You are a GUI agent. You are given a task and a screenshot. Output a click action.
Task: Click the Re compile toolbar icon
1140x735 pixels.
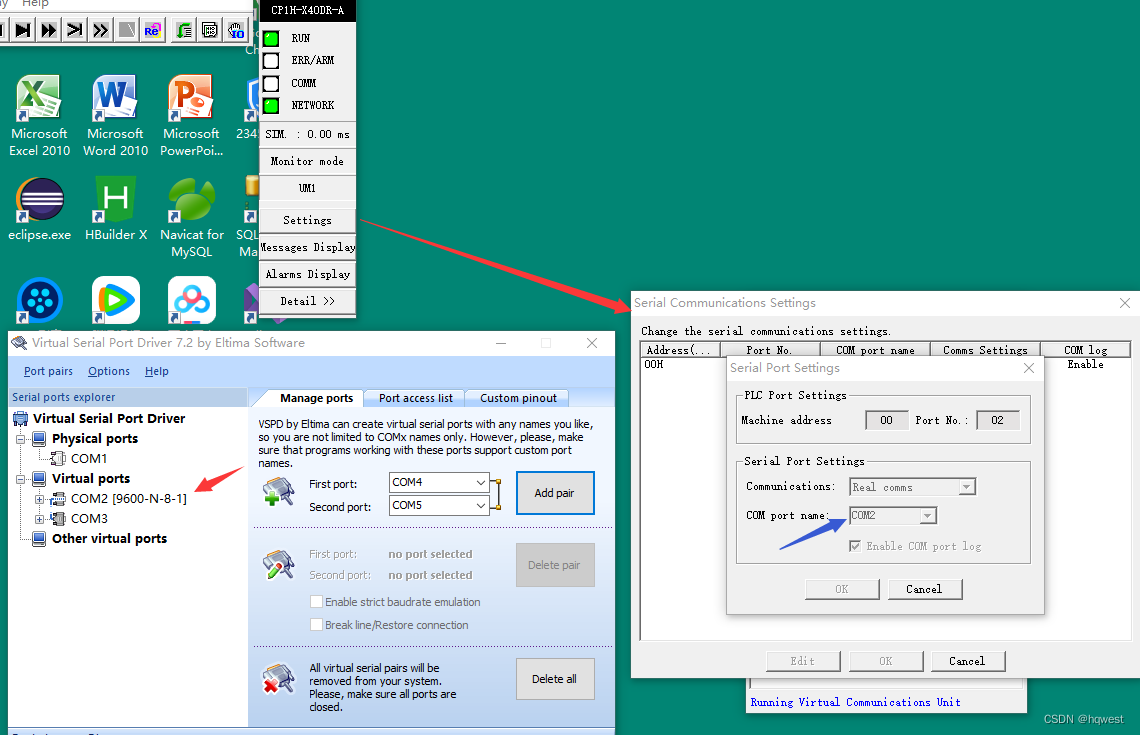point(152,29)
